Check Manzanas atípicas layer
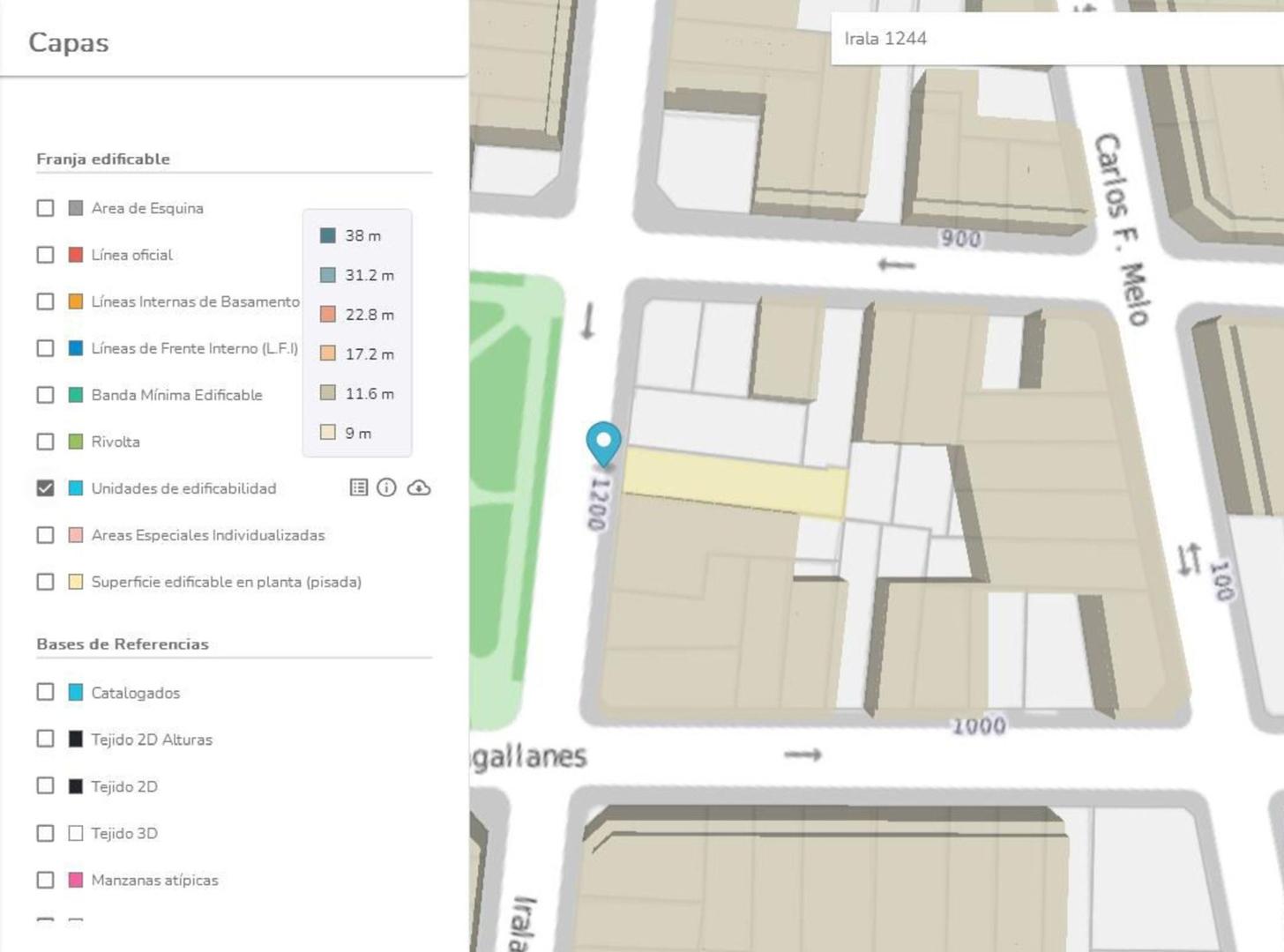 (x=45, y=880)
